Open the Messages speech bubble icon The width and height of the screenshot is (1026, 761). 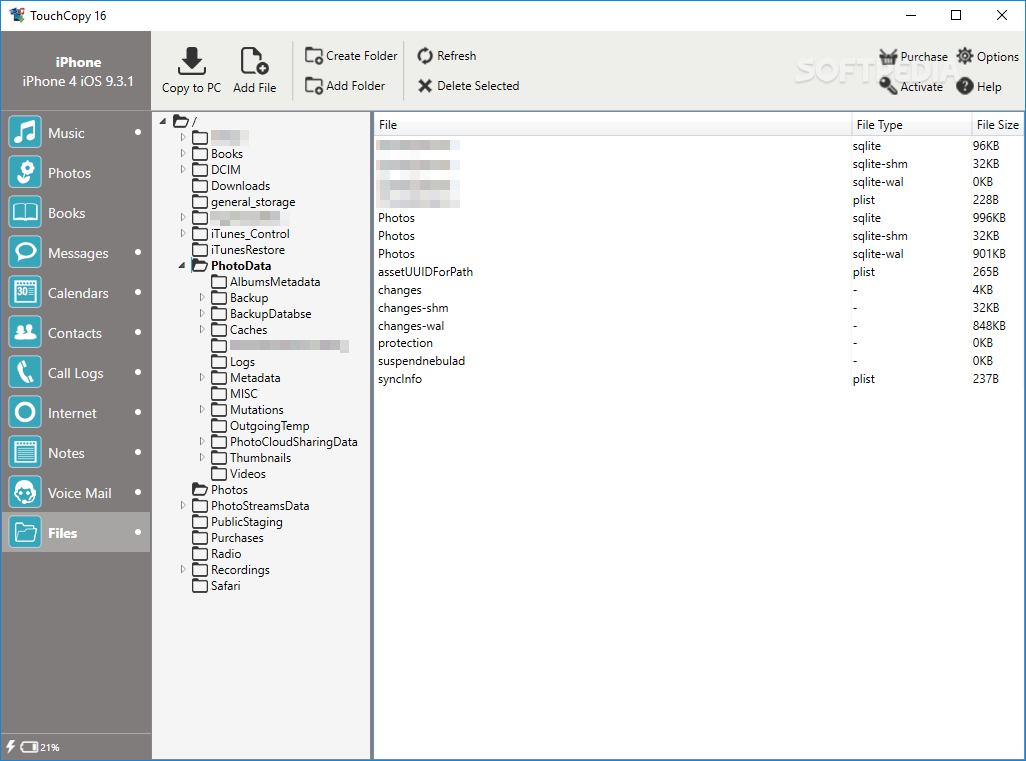(x=25, y=252)
